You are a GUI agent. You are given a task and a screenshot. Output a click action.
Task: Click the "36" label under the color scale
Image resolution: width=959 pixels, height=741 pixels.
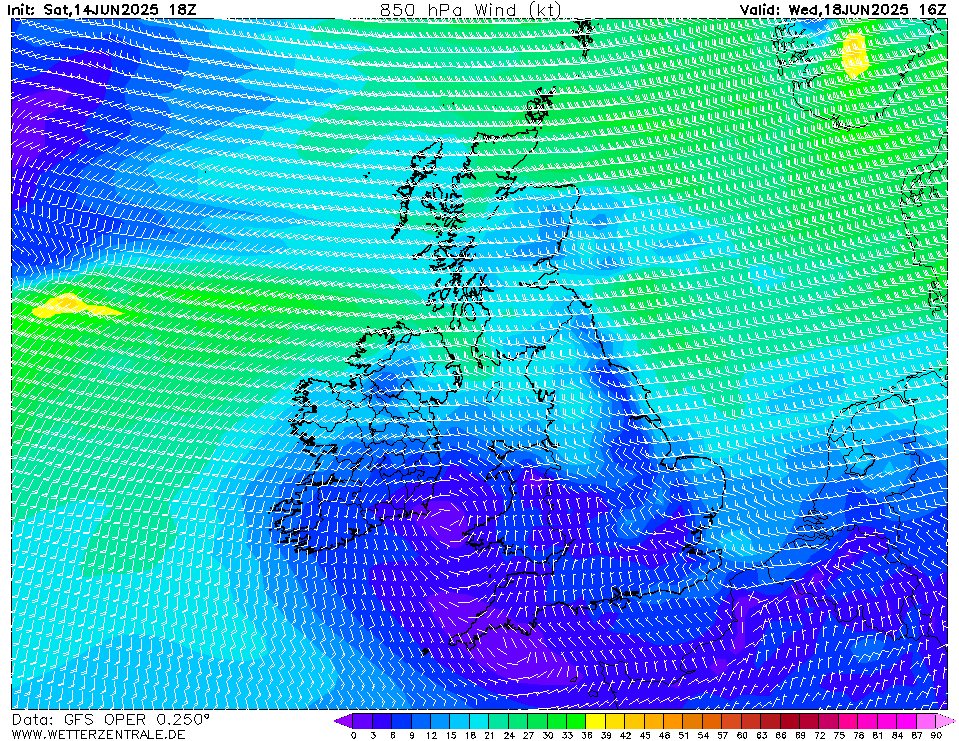(x=586, y=735)
